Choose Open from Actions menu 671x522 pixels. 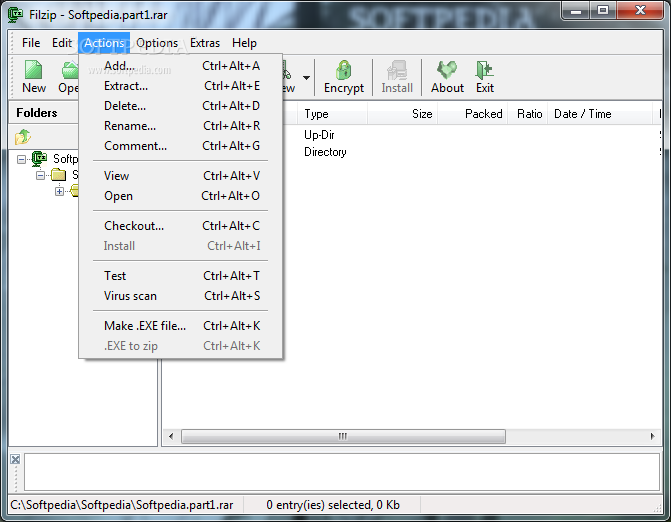[x=181, y=196]
